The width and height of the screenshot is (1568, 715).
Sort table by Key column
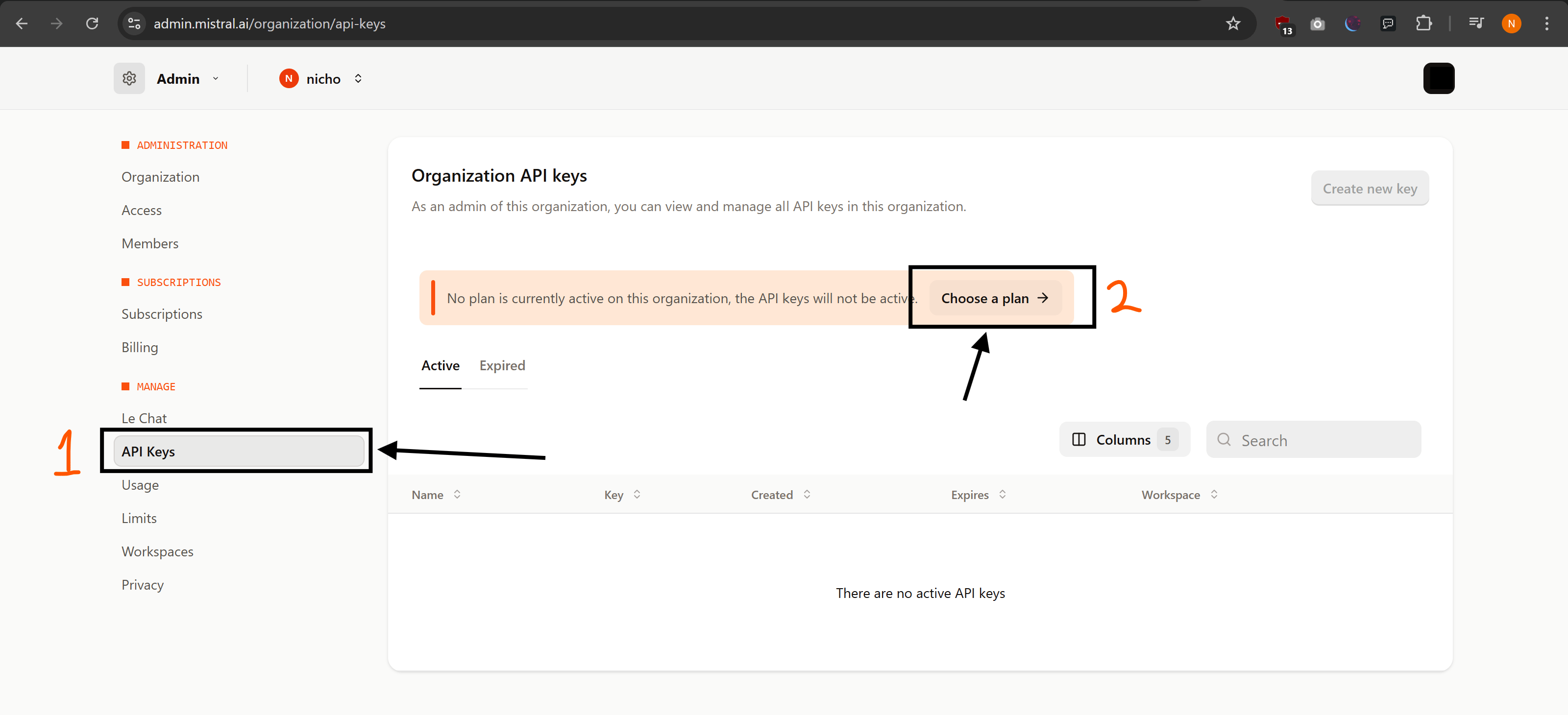pyautogui.click(x=622, y=495)
